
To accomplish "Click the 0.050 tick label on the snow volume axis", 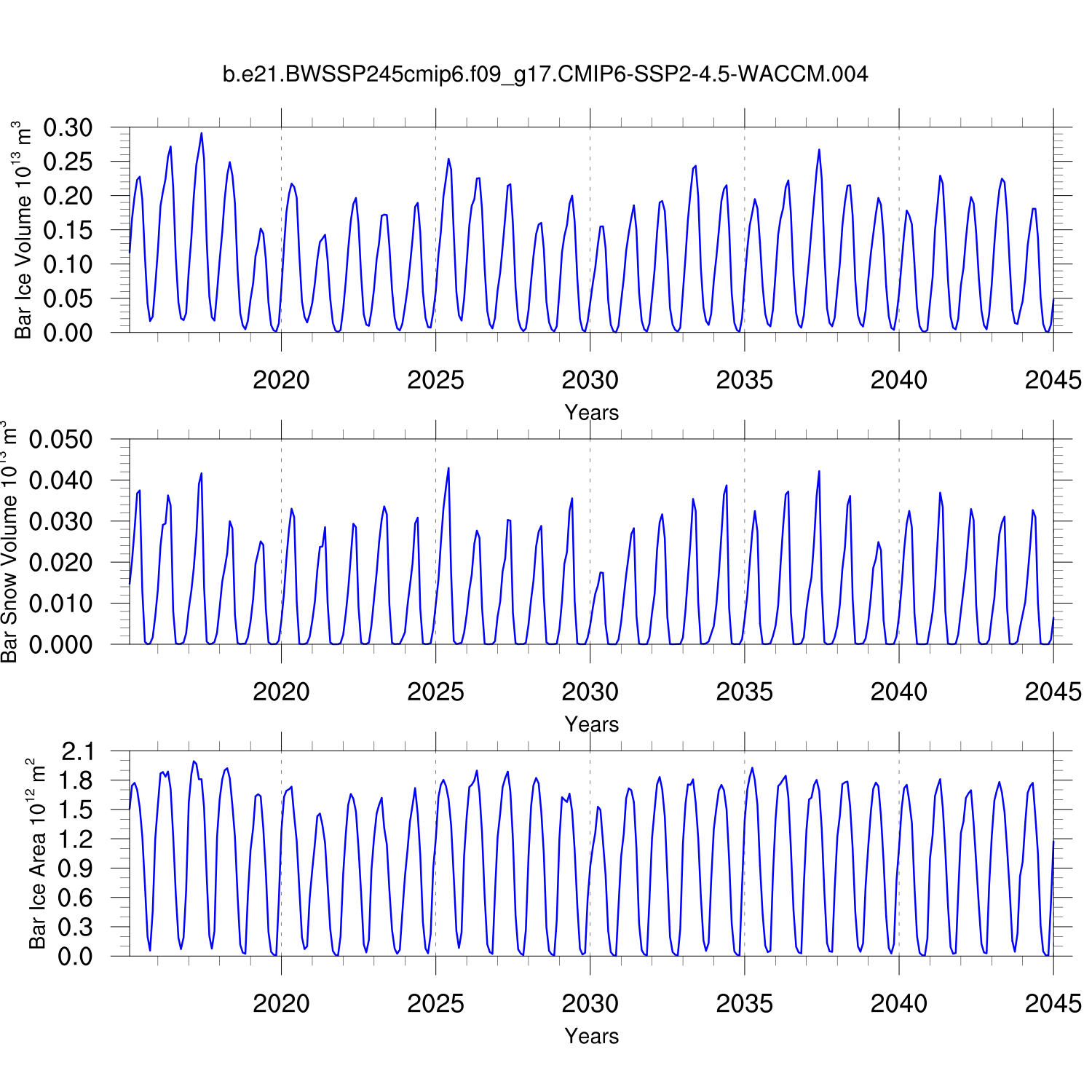I will click(61, 440).
